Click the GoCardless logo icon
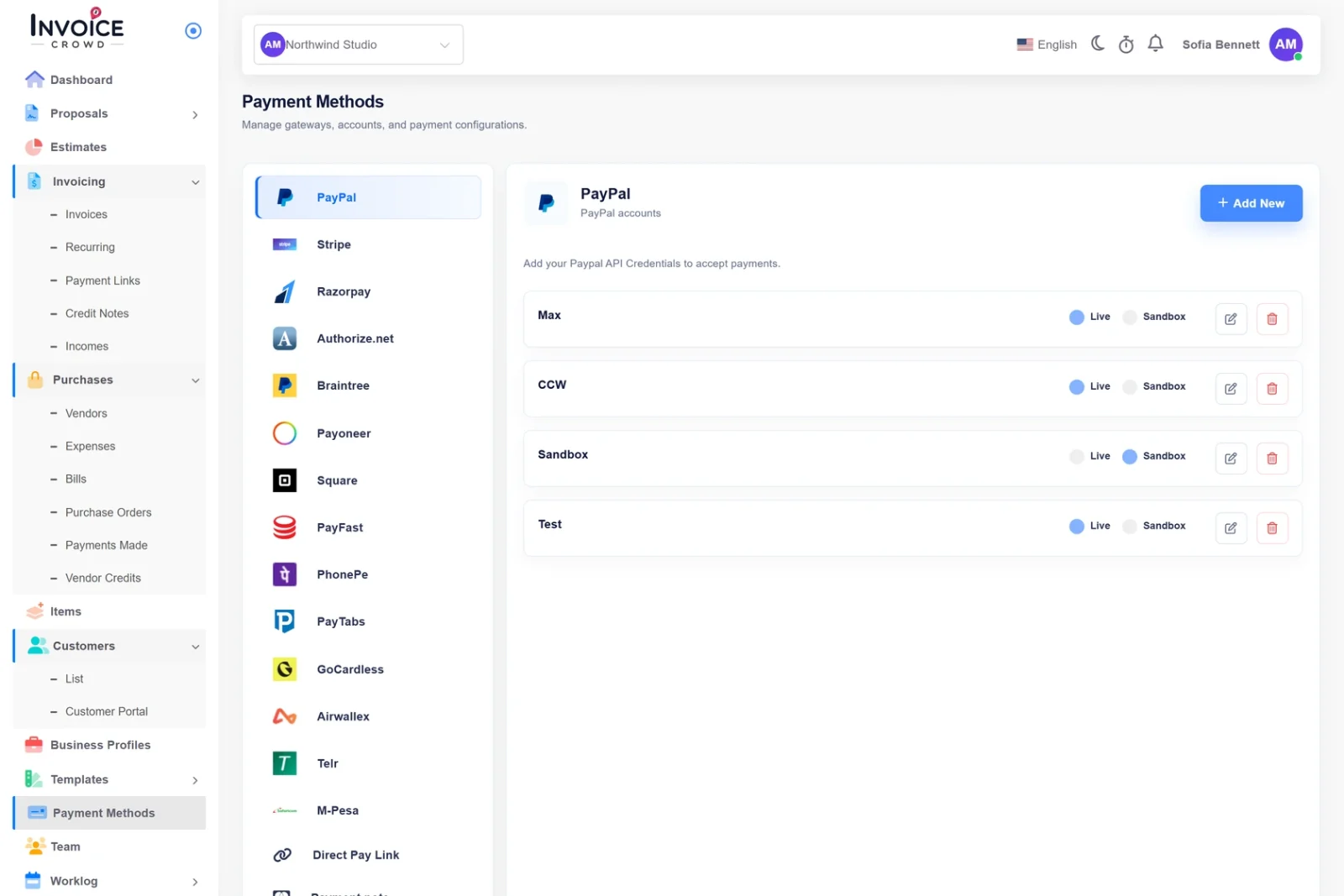This screenshot has height=896, width=1344. (285, 669)
